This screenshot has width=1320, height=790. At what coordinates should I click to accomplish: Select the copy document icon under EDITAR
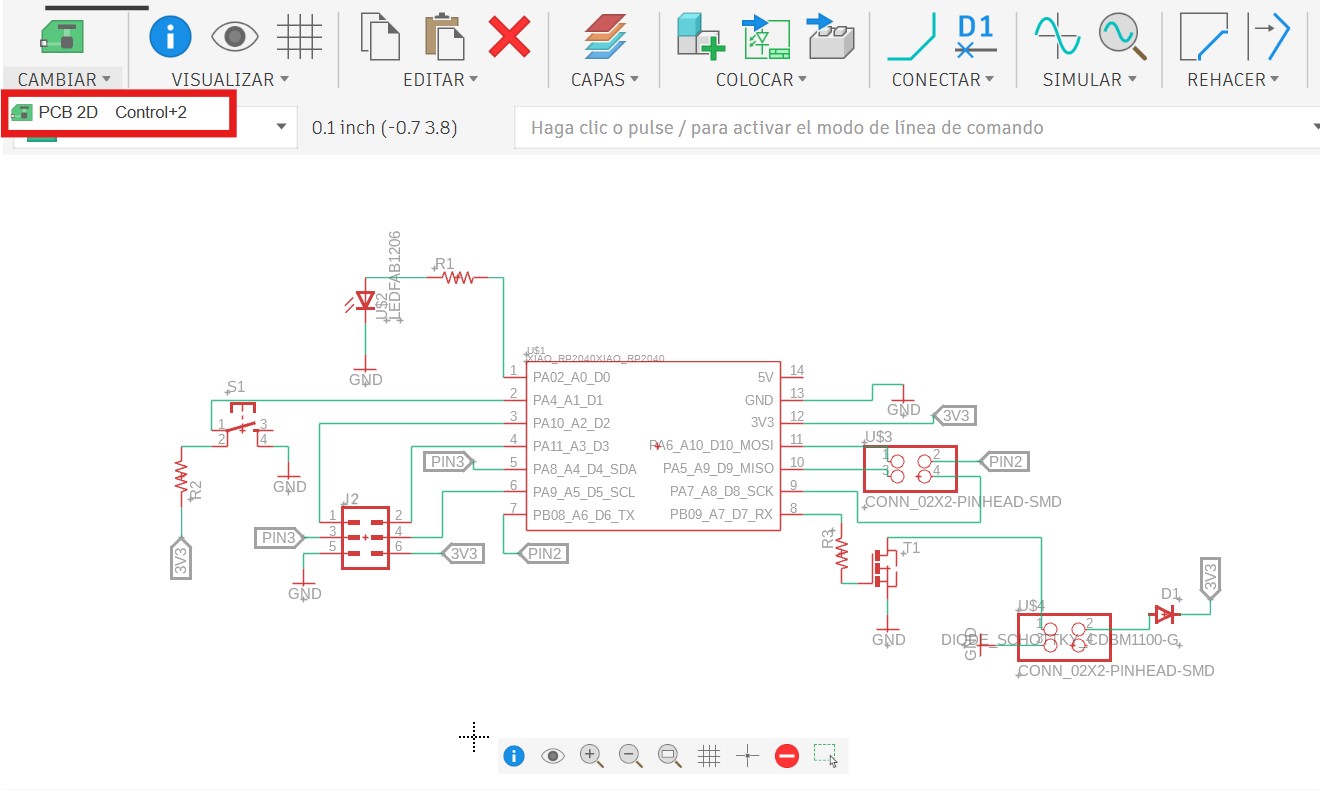click(381, 36)
